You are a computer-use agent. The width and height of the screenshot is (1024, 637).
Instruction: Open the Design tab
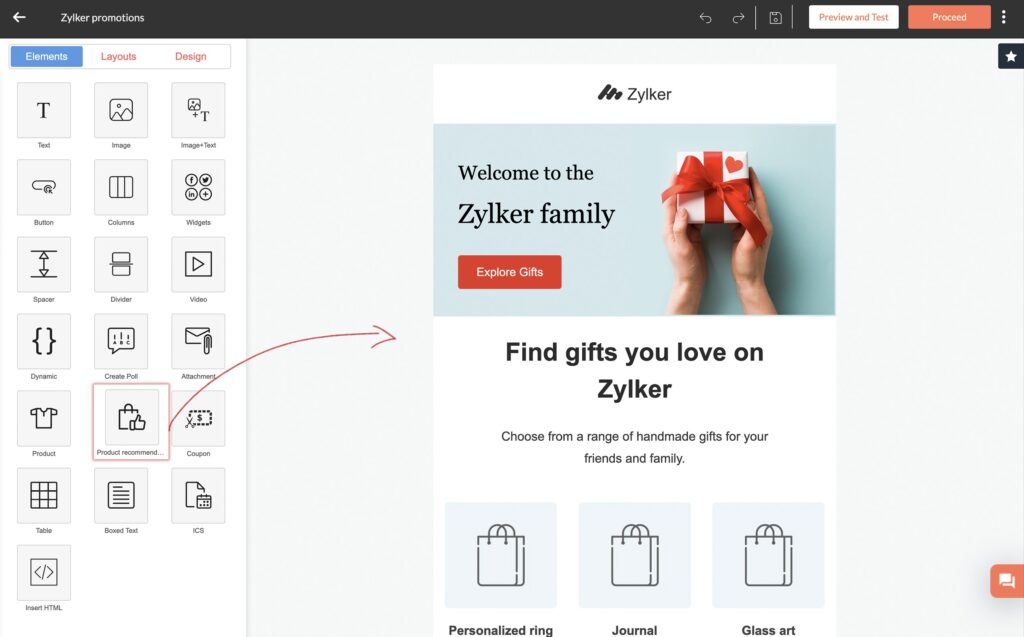(x=190, y=56)
